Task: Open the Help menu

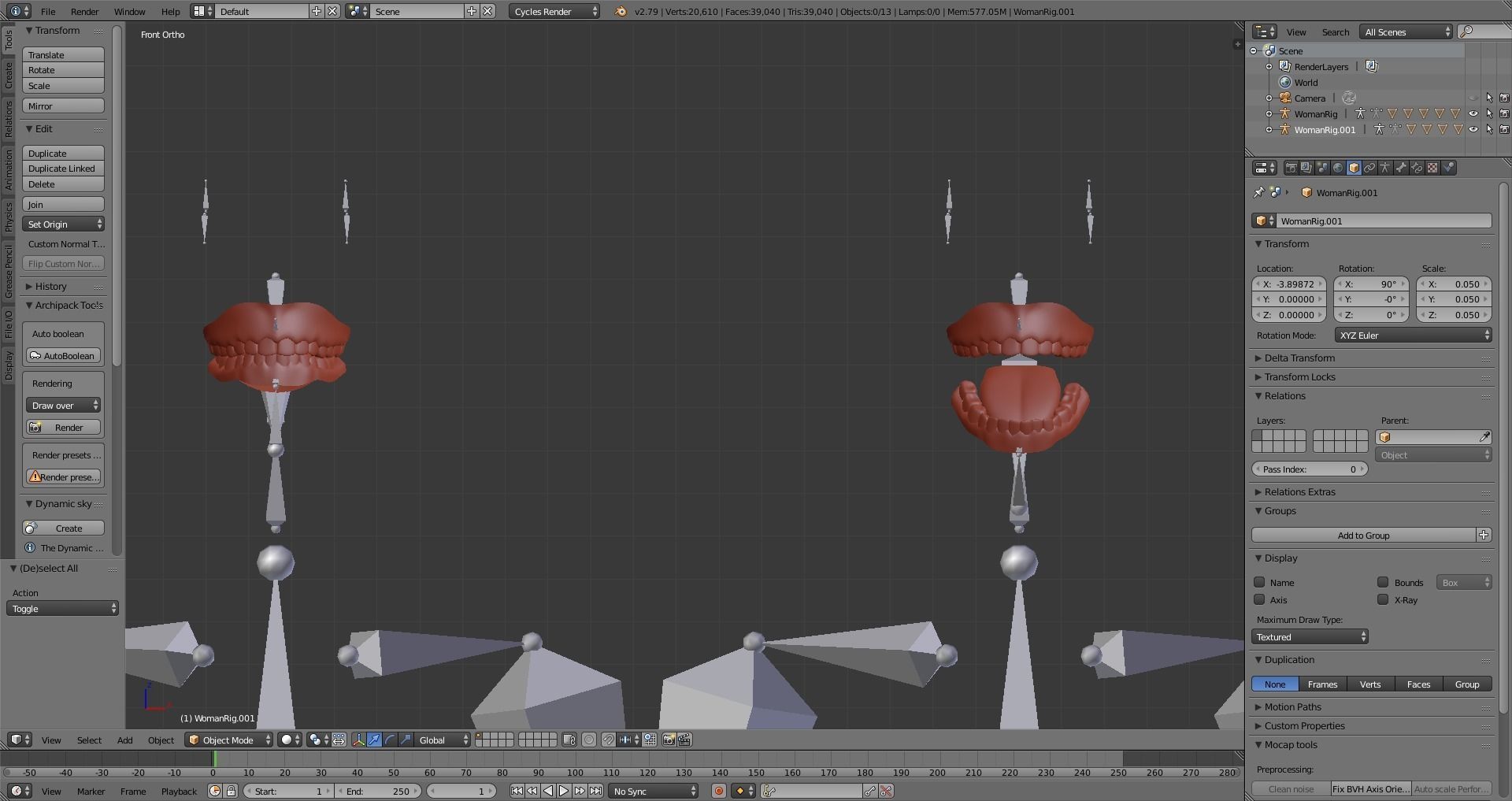Action: point(170,11)
